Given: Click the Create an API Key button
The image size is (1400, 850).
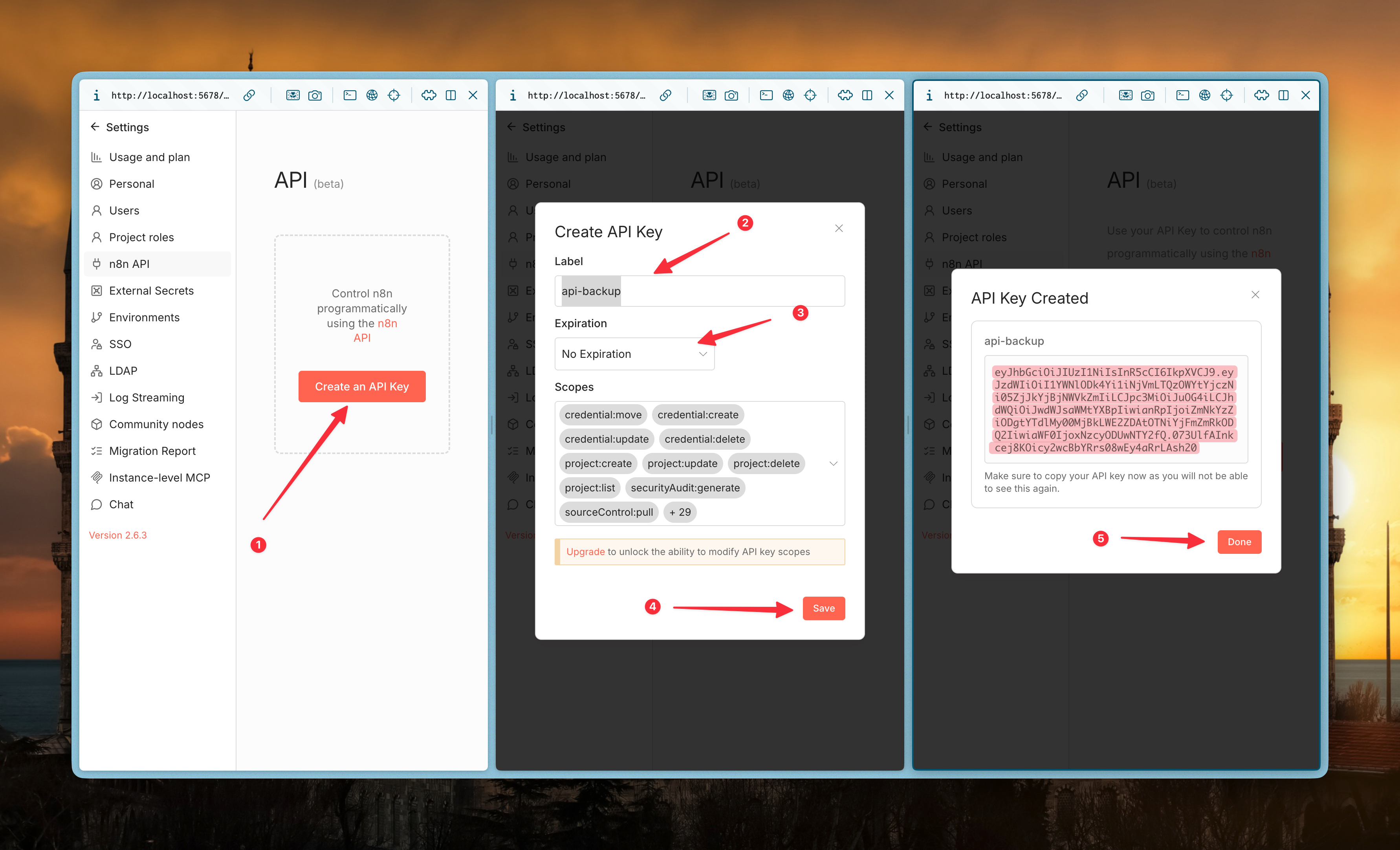Looking at the screenshot, I should click(361, 387).
